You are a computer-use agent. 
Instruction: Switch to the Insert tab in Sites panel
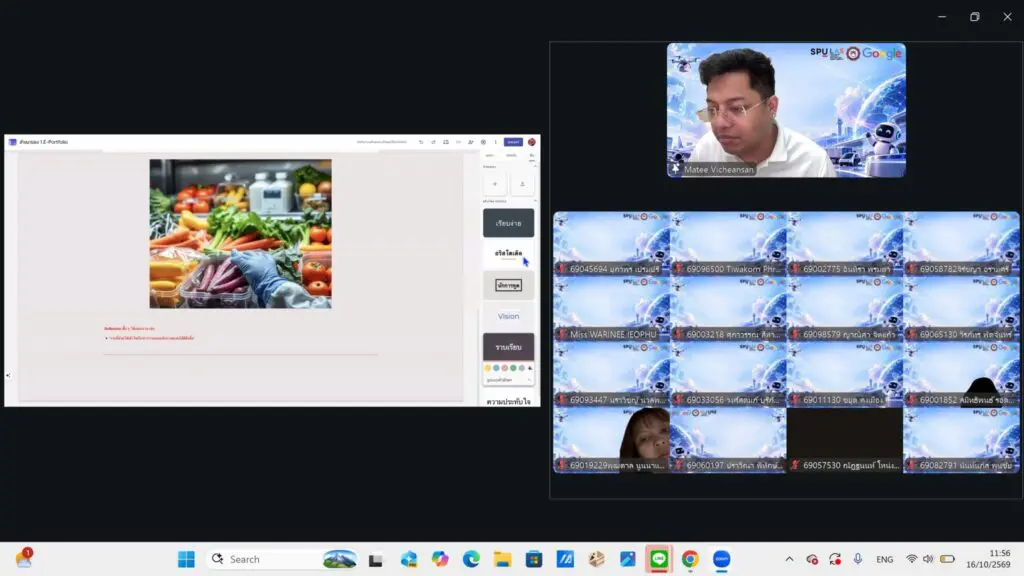click(x=490, y=155)
